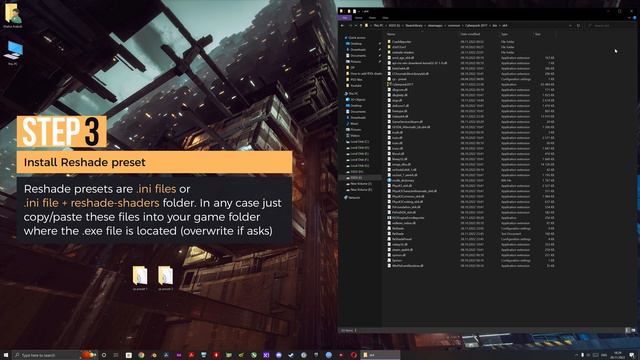Open the View ribbon tab
Viewport: 640px width, 360px height.
click(x=385, y=18)
